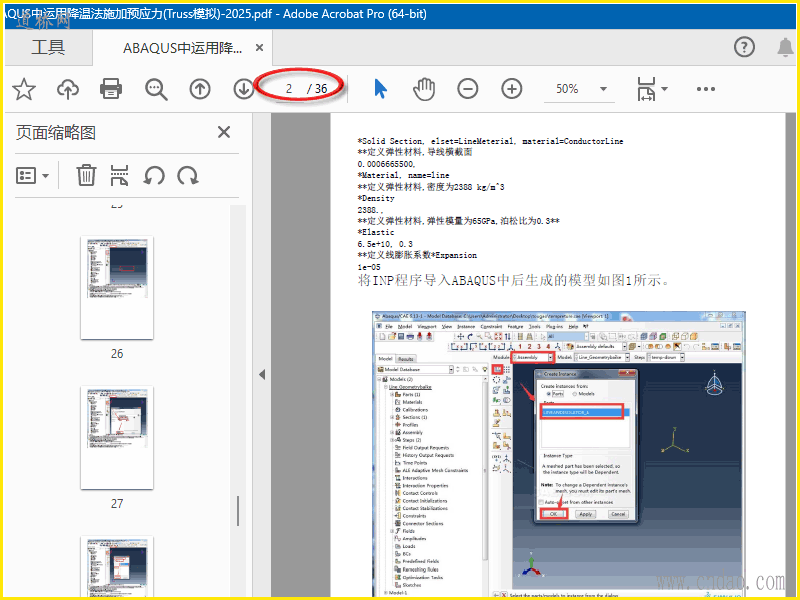
Task: Open the Viewport menu in Abaqus
Action: pyautogui.click(x=427, y=326)
